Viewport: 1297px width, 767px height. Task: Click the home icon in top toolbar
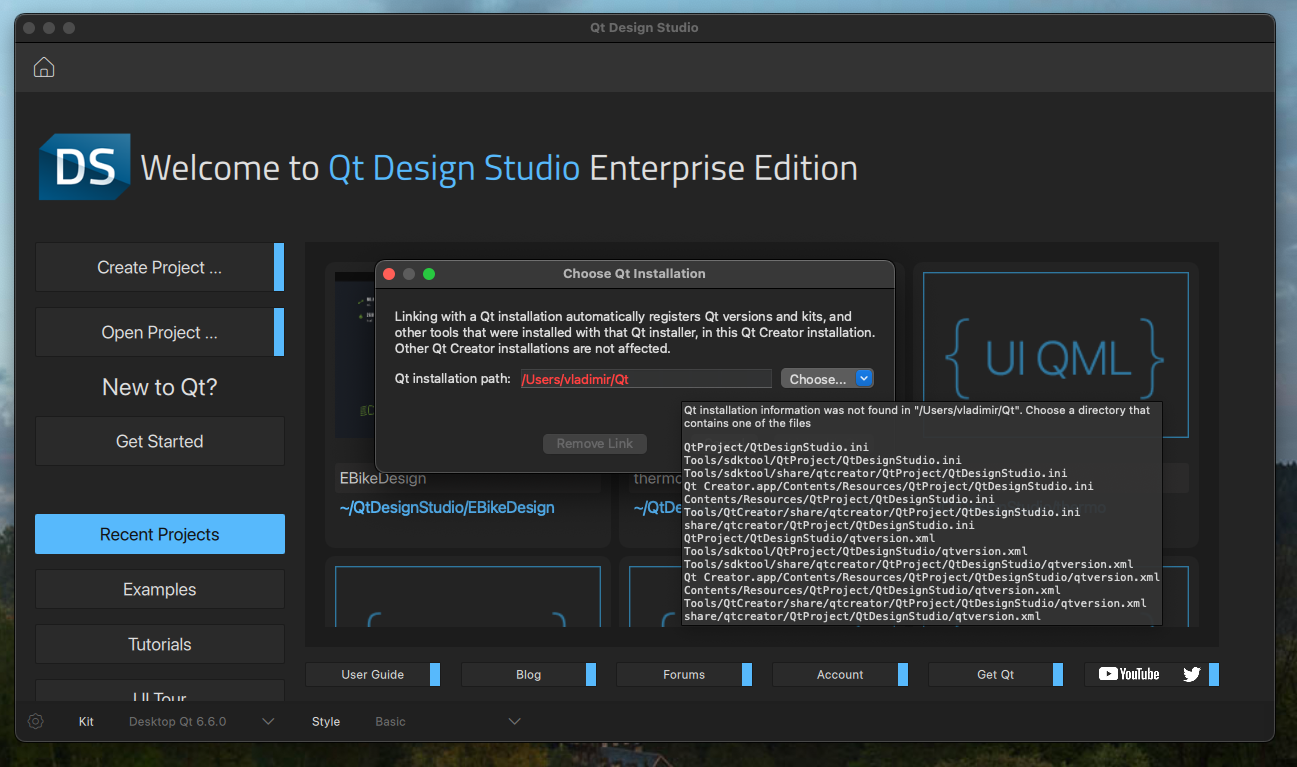click(x=44, y=67)
